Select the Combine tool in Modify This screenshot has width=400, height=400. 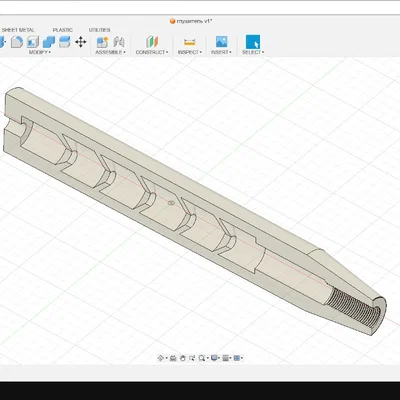(49, 42)
